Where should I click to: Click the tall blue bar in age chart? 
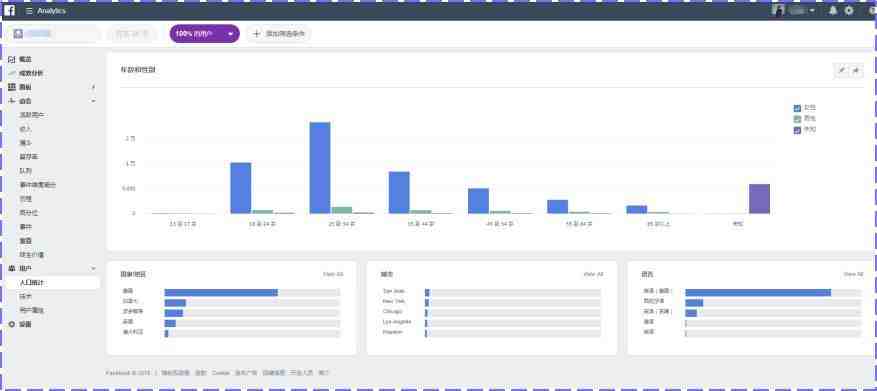320,168
